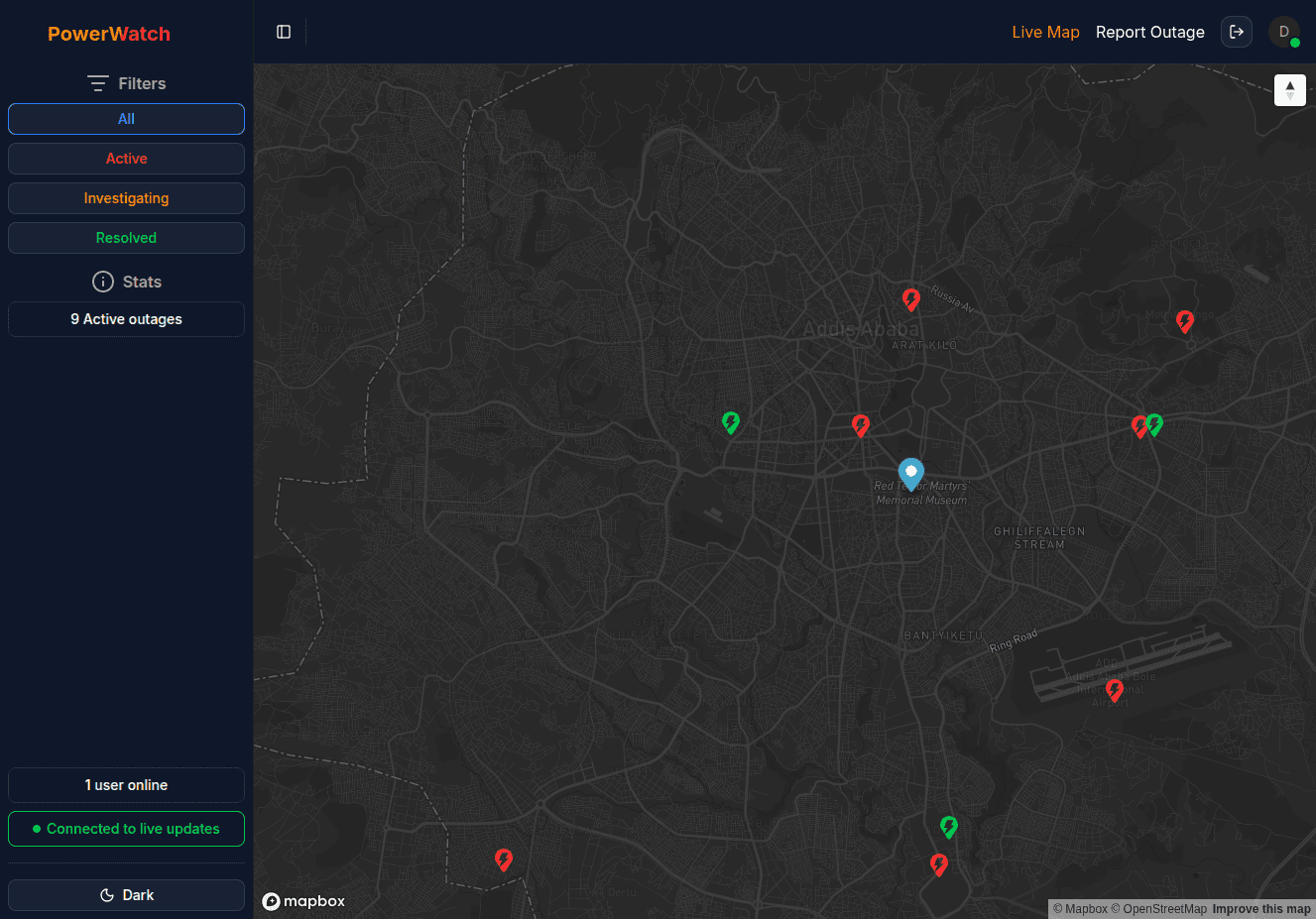Screen dimensions: 1316x919
Task: Go to Live Map page
Action: (1045, 32)
